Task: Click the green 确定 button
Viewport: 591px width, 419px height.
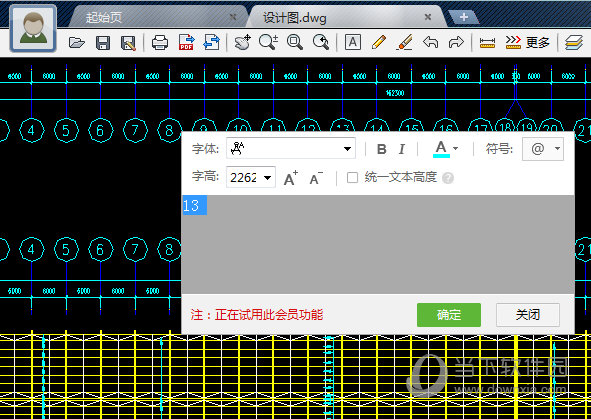Action: pyautogui.click(x=449, y=315)
